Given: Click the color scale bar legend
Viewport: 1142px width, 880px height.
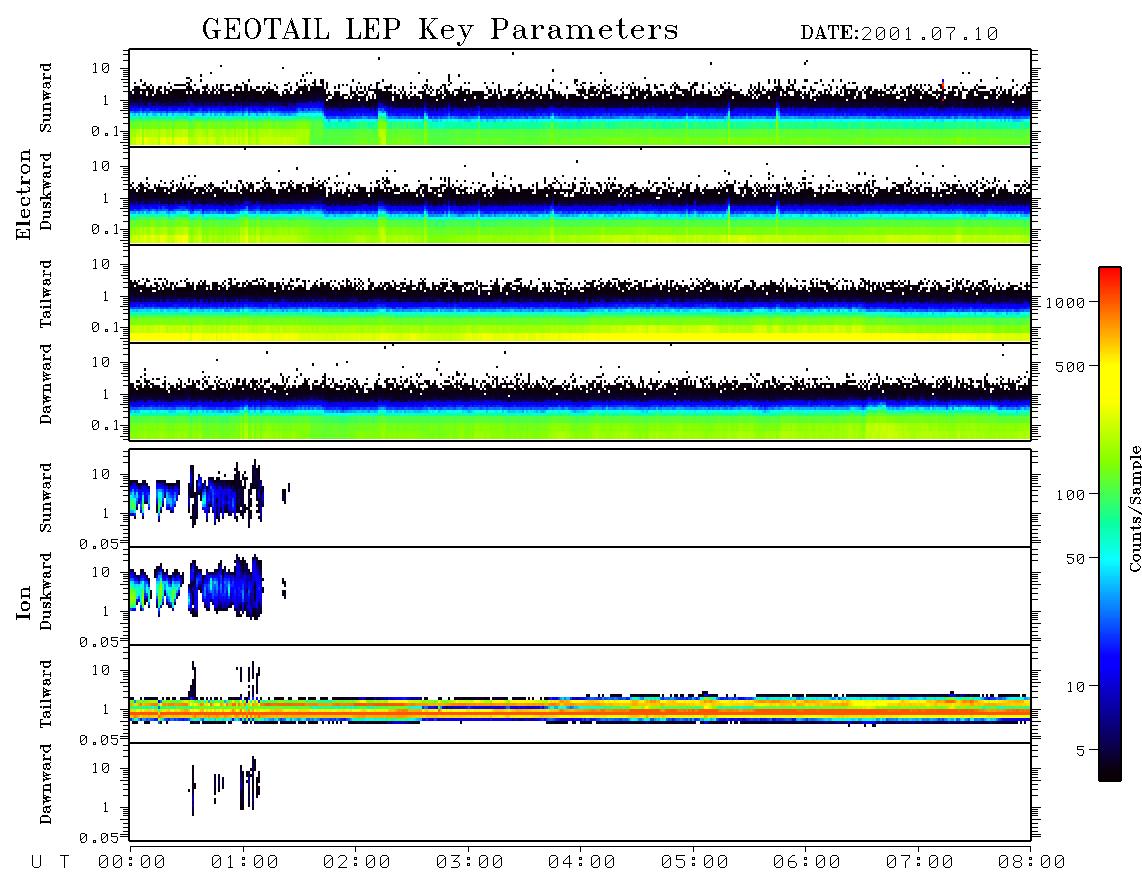Looking at the screenshot, I should pos(1110,524).
